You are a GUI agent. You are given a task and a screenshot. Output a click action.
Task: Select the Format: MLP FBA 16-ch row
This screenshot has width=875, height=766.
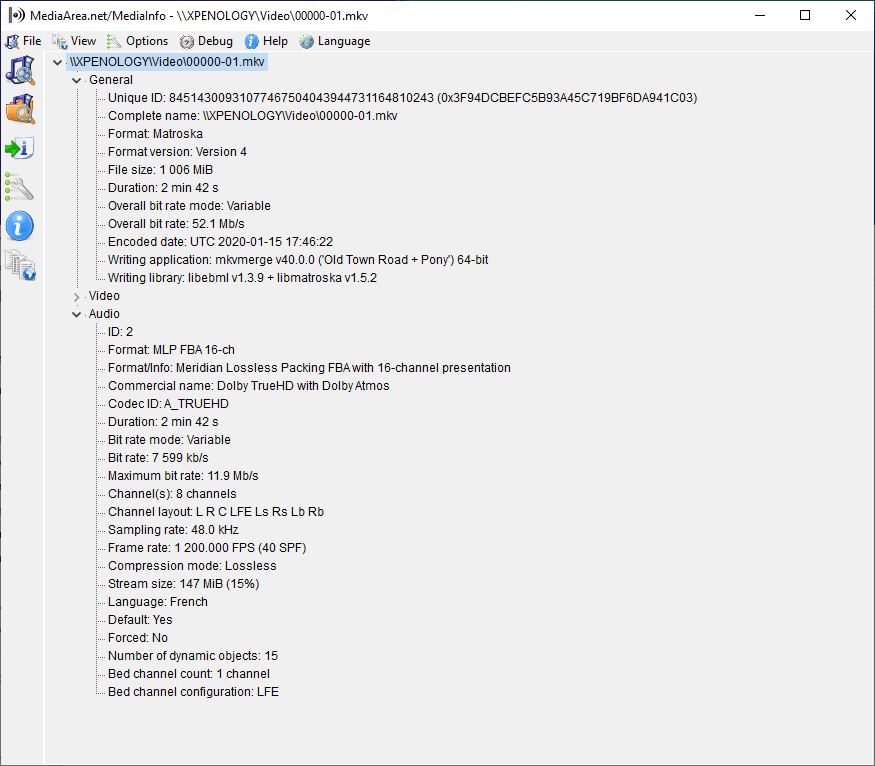171,350
